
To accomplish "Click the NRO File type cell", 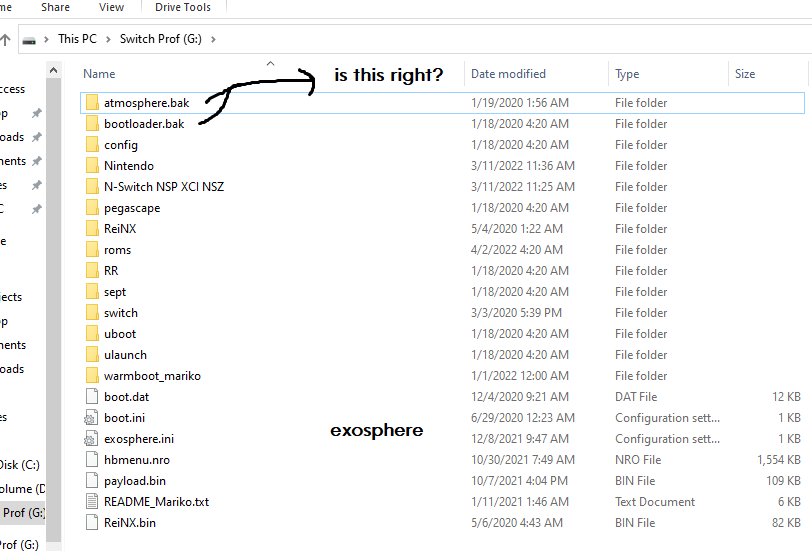I will [x=638, y=460].
